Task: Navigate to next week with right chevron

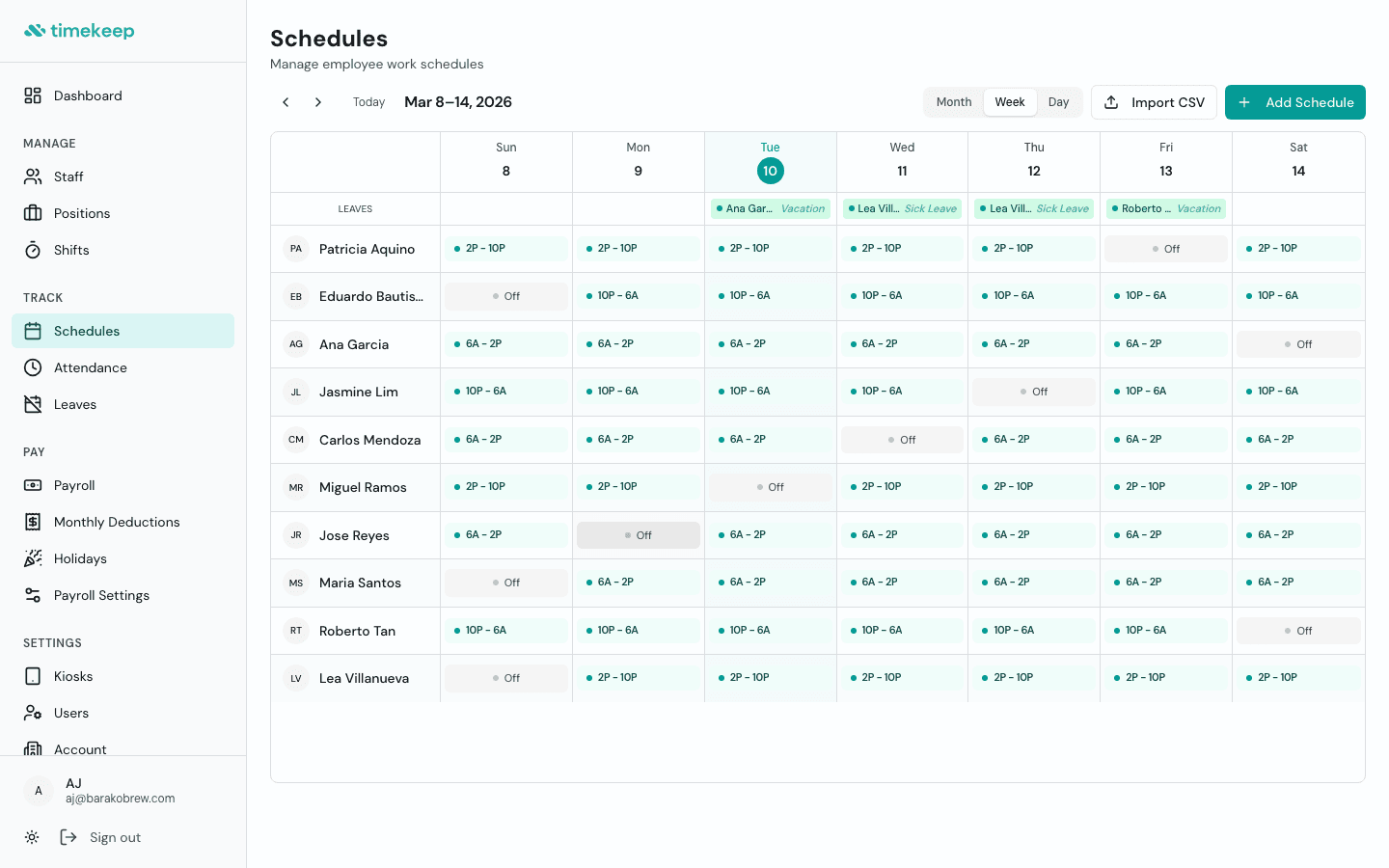Action: point(317,101)
